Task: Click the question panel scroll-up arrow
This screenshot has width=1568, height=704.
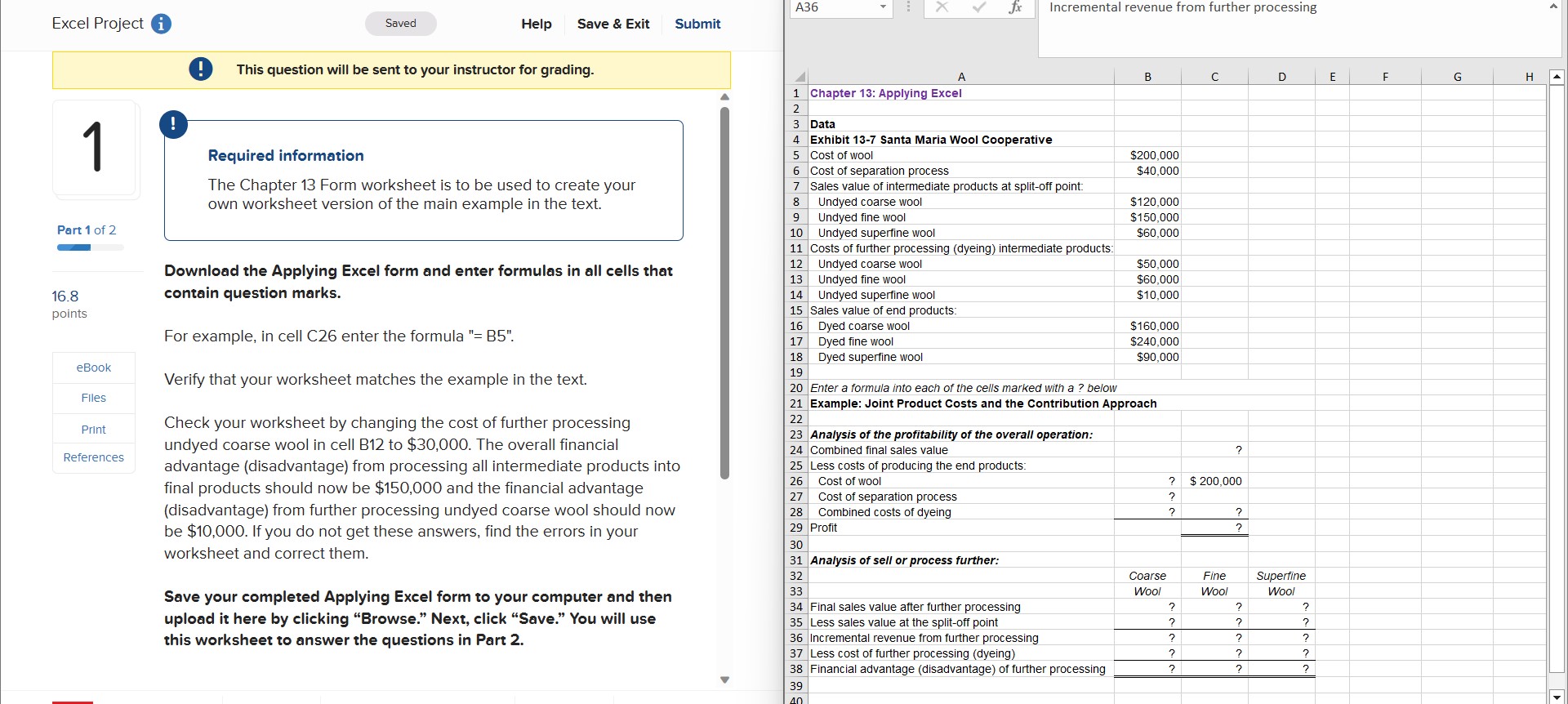Action: coord(724,97)
